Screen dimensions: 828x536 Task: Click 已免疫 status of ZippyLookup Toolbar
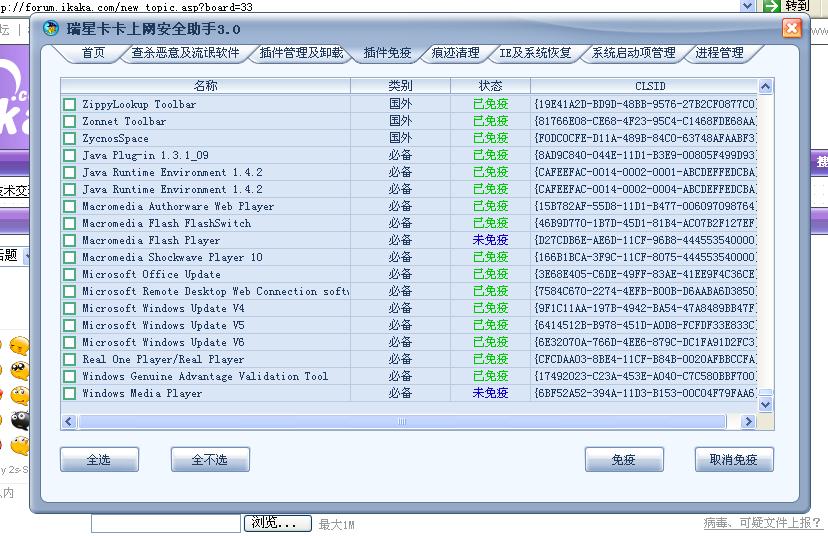click(490, 105)
